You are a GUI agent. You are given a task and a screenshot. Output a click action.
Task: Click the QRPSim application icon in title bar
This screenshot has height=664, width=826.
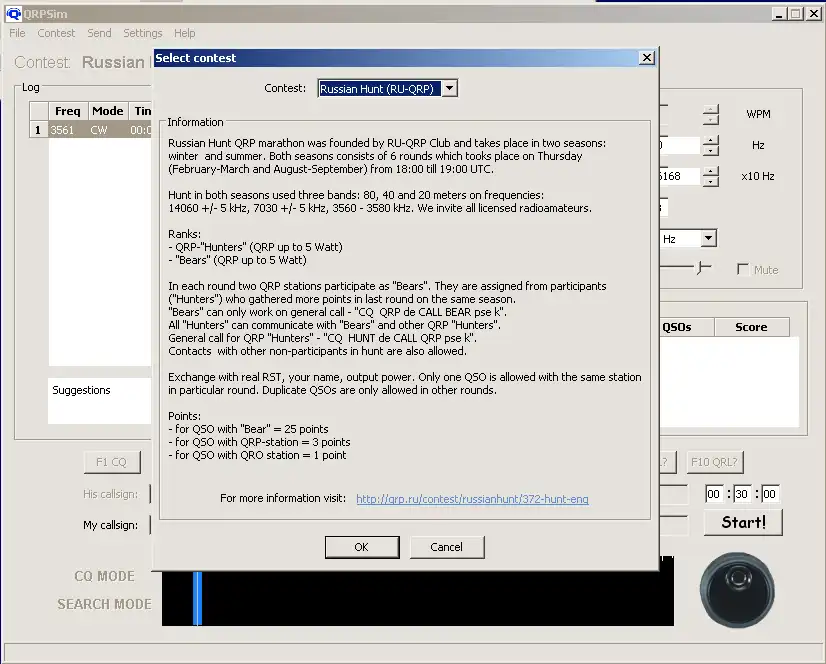[x=13, y=14]
